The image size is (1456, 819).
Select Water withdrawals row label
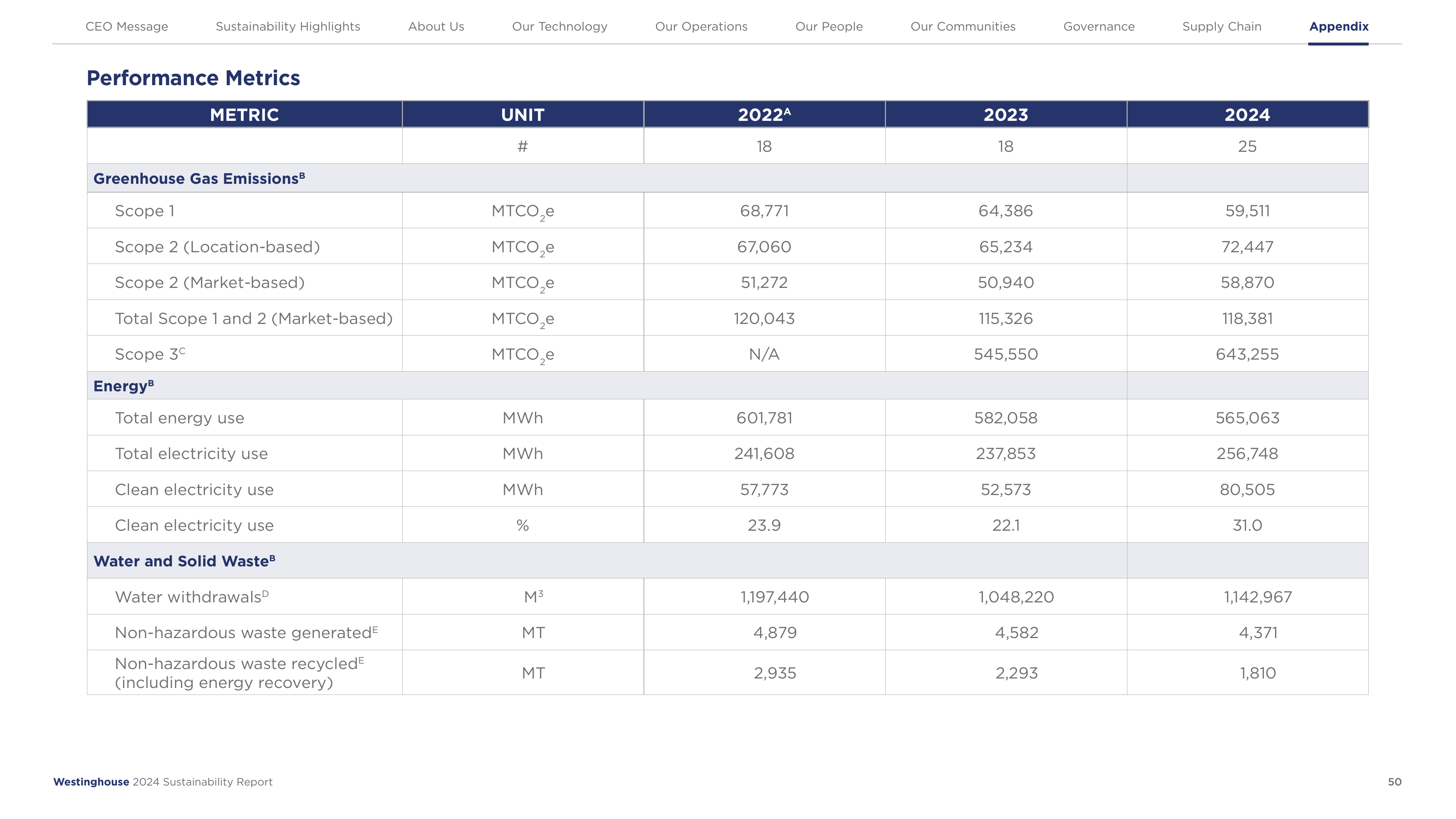coord(191,597)
